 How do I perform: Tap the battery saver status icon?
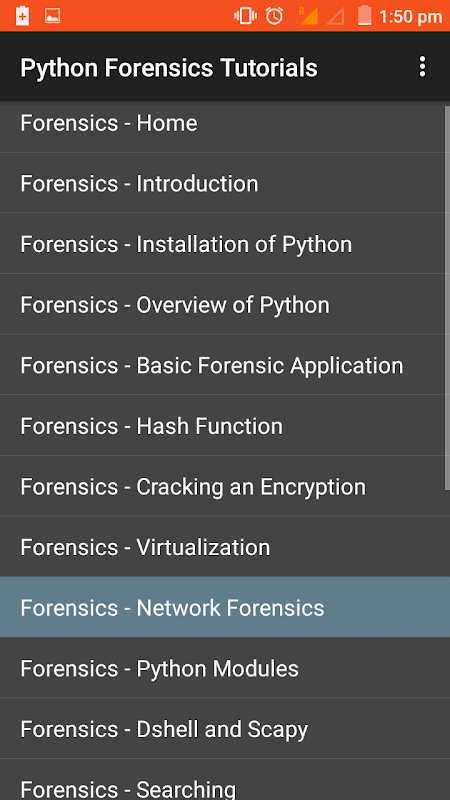click(22, 16)
